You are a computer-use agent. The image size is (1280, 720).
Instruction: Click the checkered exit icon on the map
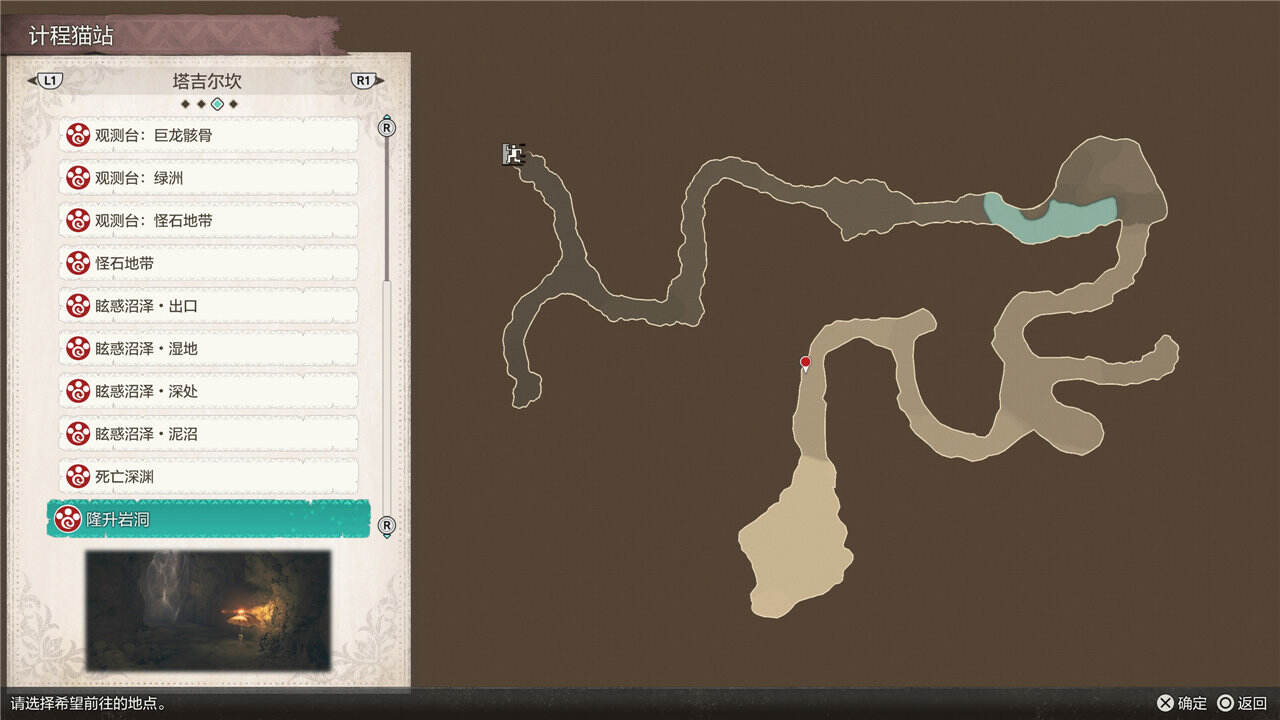[x=513, y=154]
